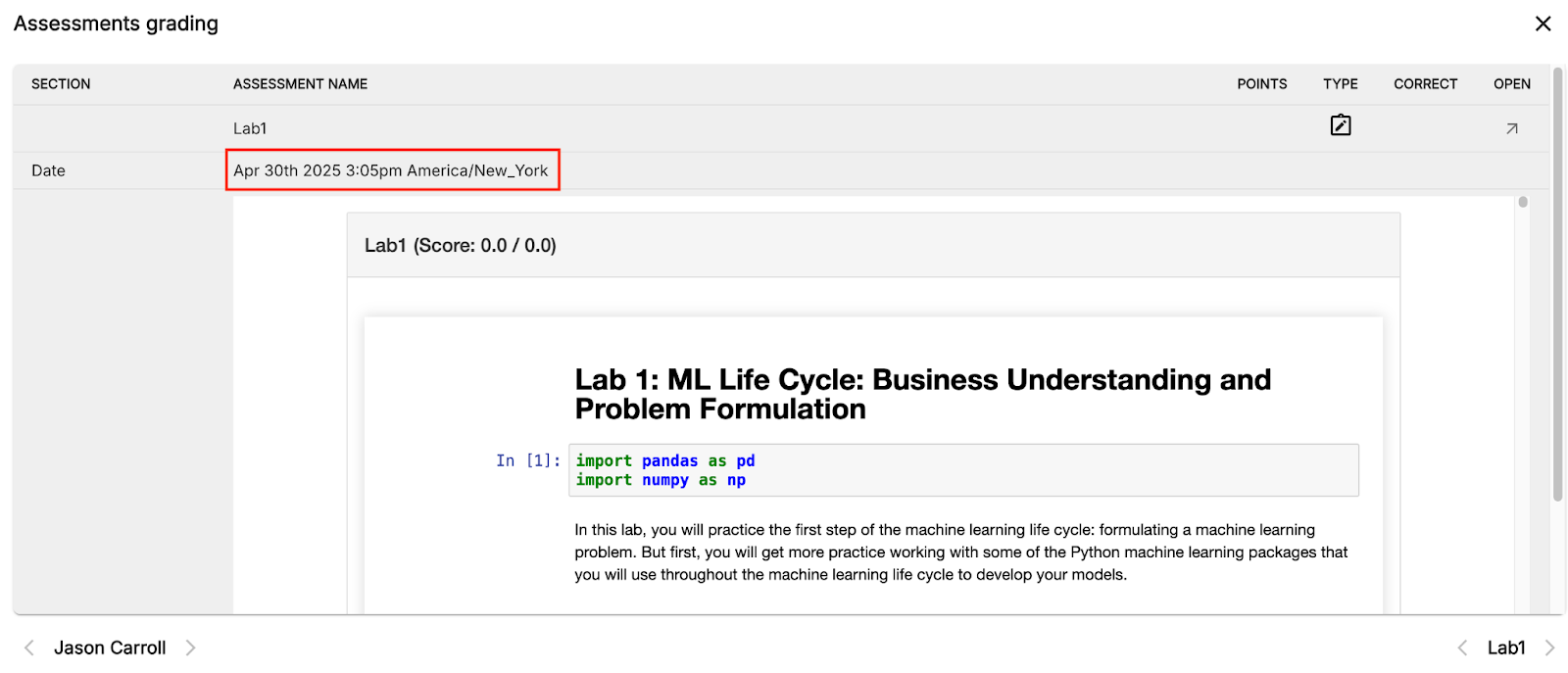Go to previous assessment before Lab1
This screenshot has width=1568, height=673.
click(x=1462, y=648)
